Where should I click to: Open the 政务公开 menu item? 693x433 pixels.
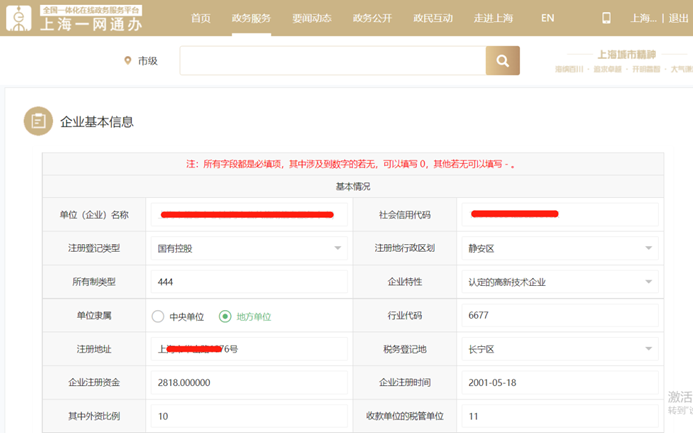pyautogui.click(x=370, y=18)
